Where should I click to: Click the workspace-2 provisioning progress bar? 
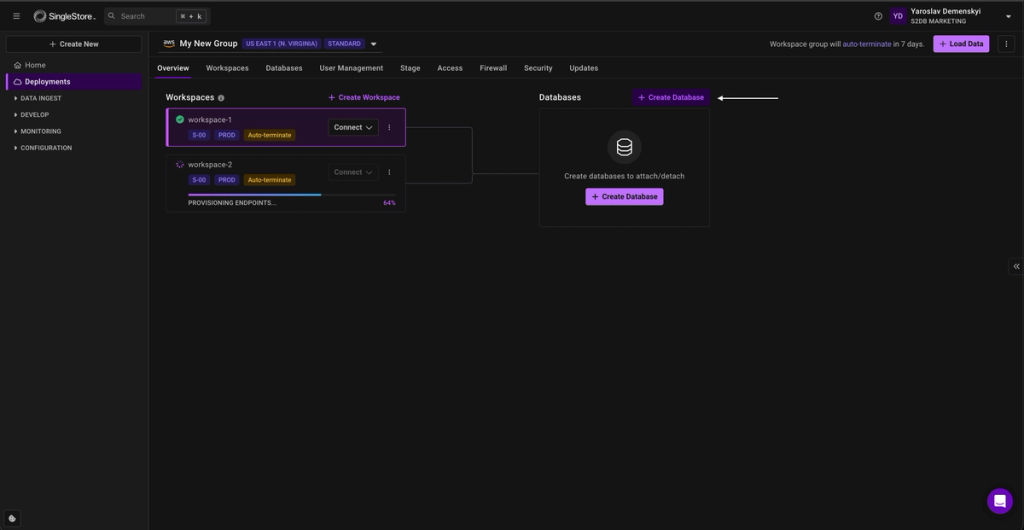pos(291,195)
